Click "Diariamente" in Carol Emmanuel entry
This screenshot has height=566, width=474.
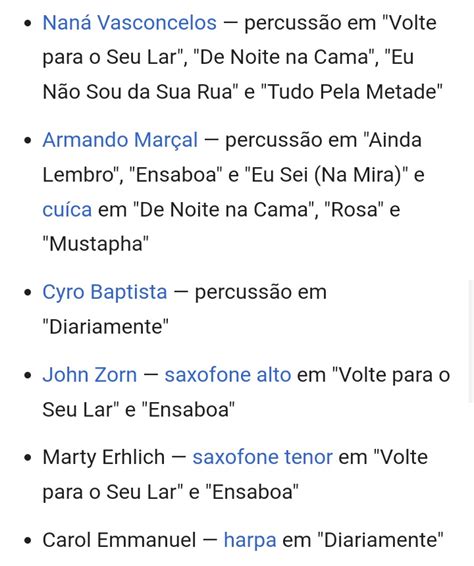coord(380,540)
